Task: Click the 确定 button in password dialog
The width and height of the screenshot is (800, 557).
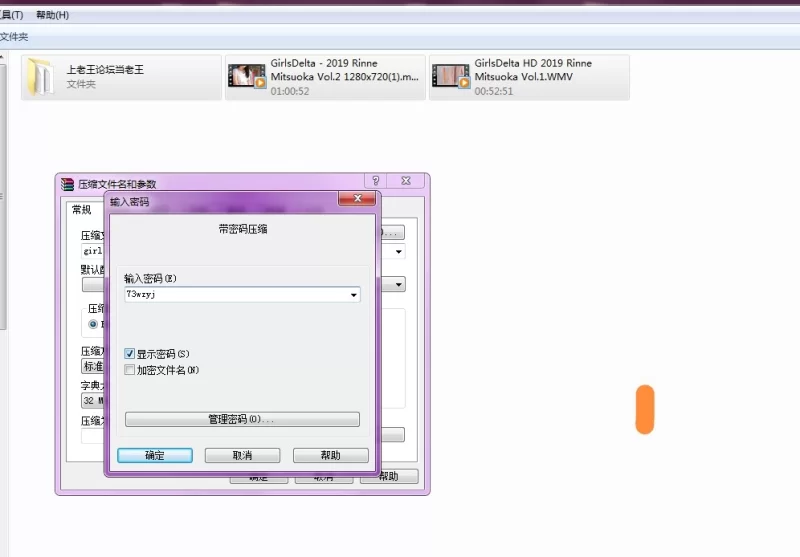Action: [155, 455]
